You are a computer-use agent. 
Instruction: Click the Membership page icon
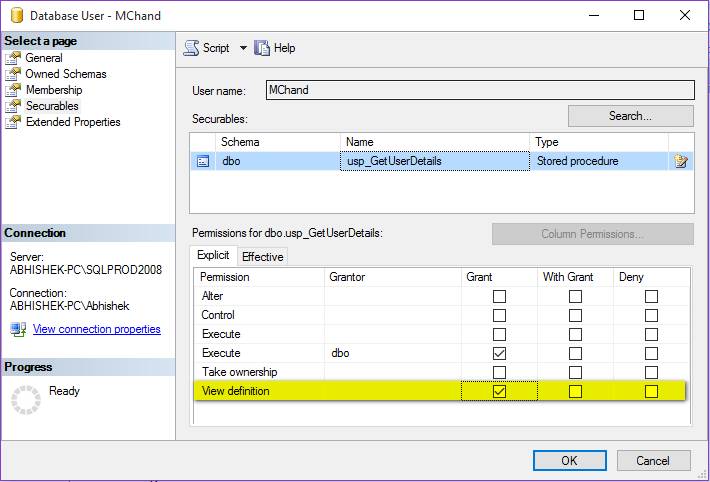tap(13, 90)
